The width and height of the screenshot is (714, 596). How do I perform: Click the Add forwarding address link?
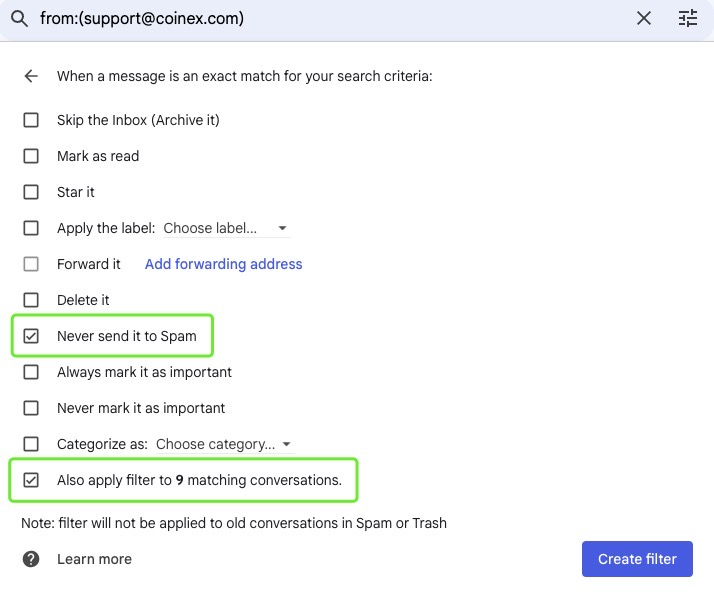click(x=223, y=264)
